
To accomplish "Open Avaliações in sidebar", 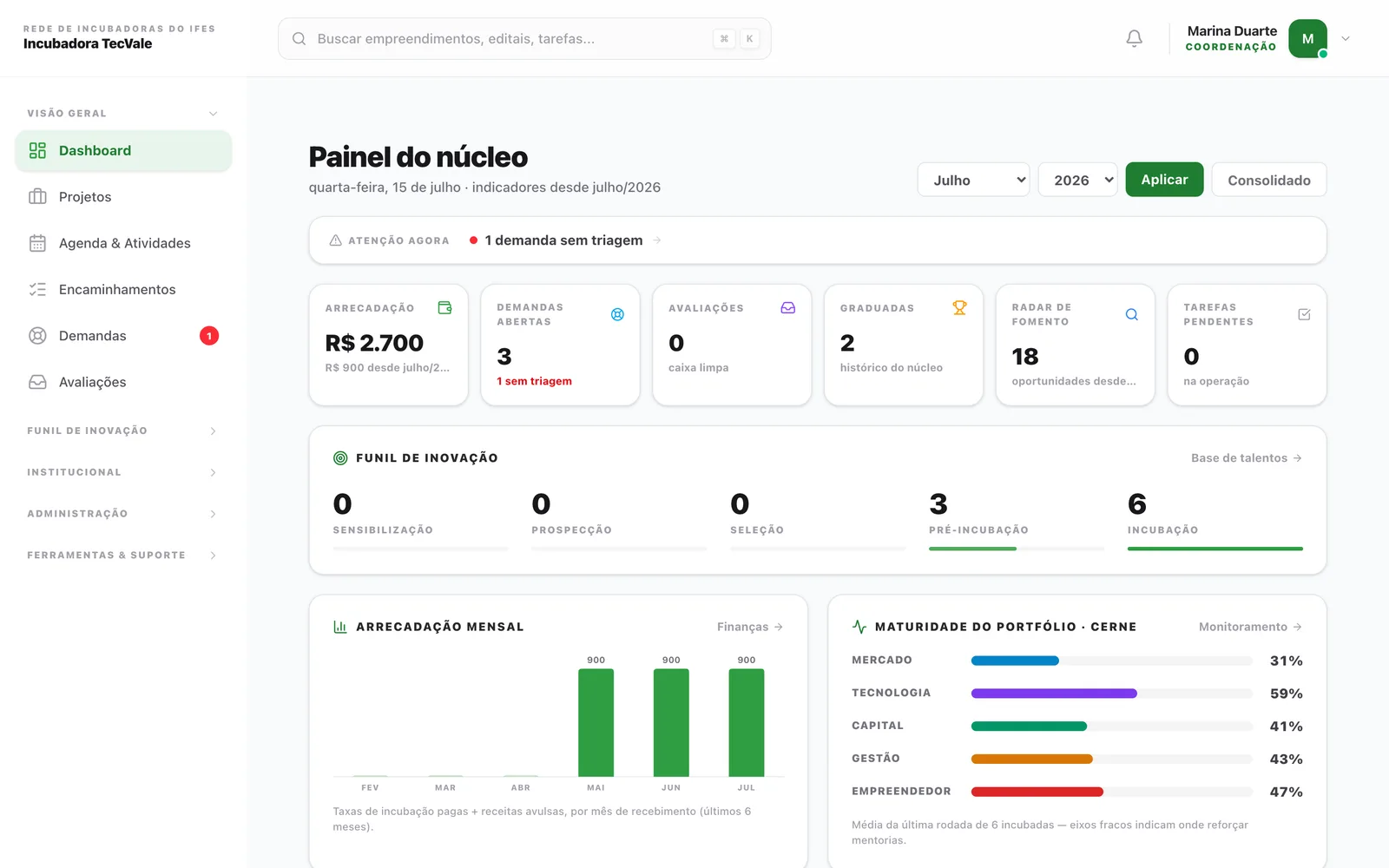I will tap(123, 382).
